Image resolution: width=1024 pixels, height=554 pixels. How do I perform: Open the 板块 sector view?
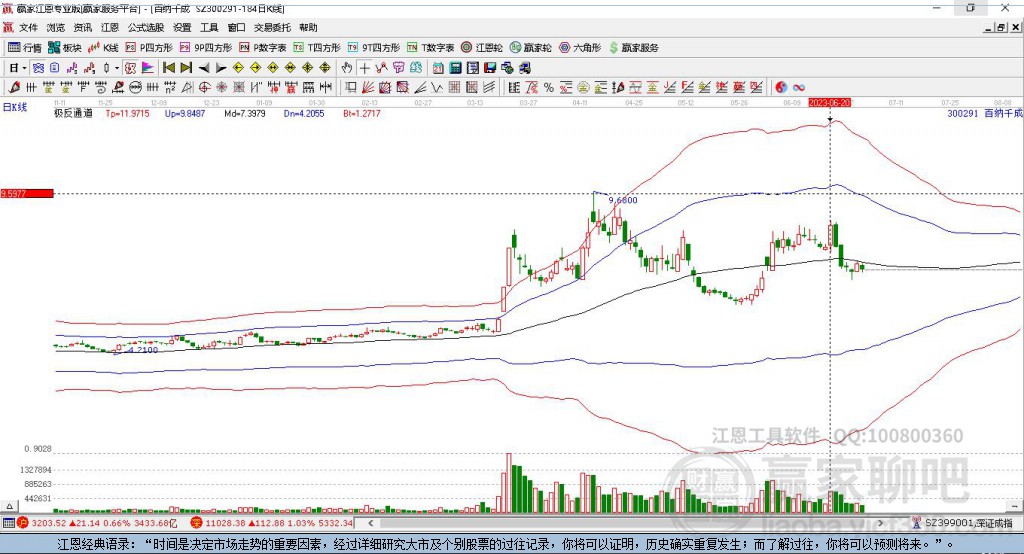point(65,48)
